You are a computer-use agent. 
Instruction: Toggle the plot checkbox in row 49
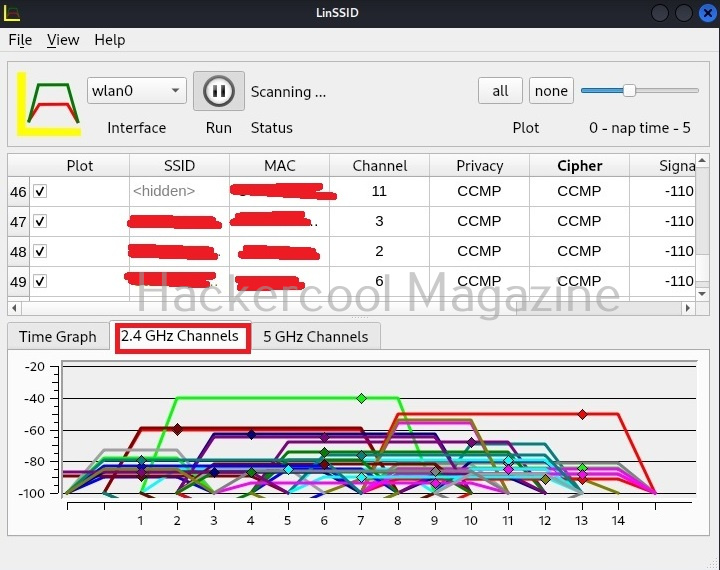pyautogui.click(x=40, y=281)
